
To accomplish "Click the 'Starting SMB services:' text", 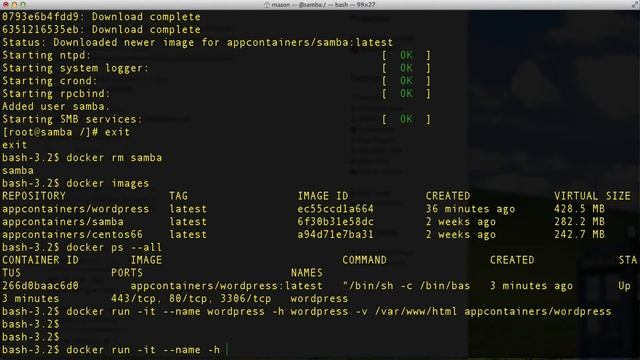I will 72,119.
